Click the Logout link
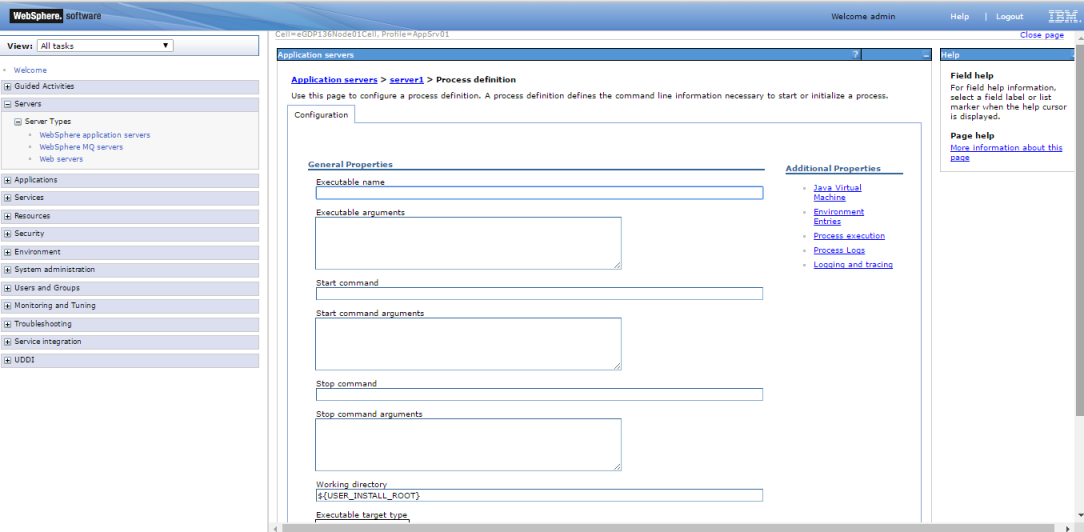1084x532 pixels. point(1009,17)
